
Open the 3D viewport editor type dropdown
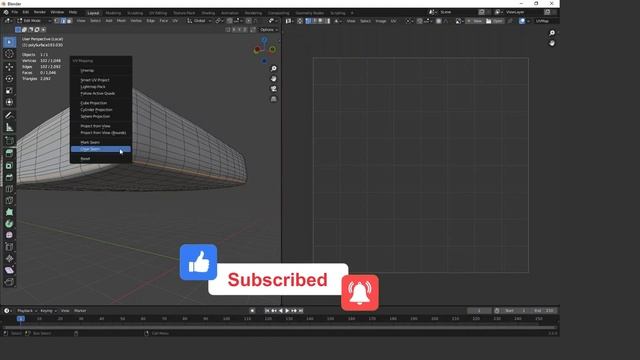(x=8, y=21)
